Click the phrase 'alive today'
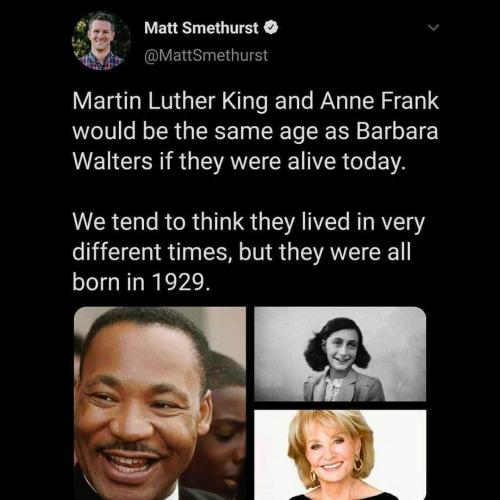 (347, 162)
